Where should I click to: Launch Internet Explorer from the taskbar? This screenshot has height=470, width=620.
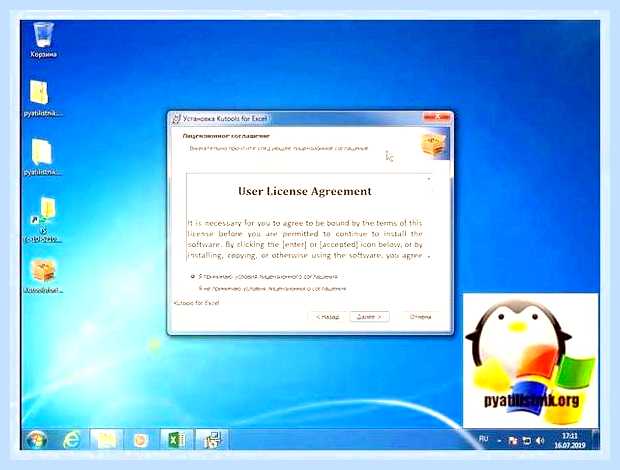[x=72, y=440]
